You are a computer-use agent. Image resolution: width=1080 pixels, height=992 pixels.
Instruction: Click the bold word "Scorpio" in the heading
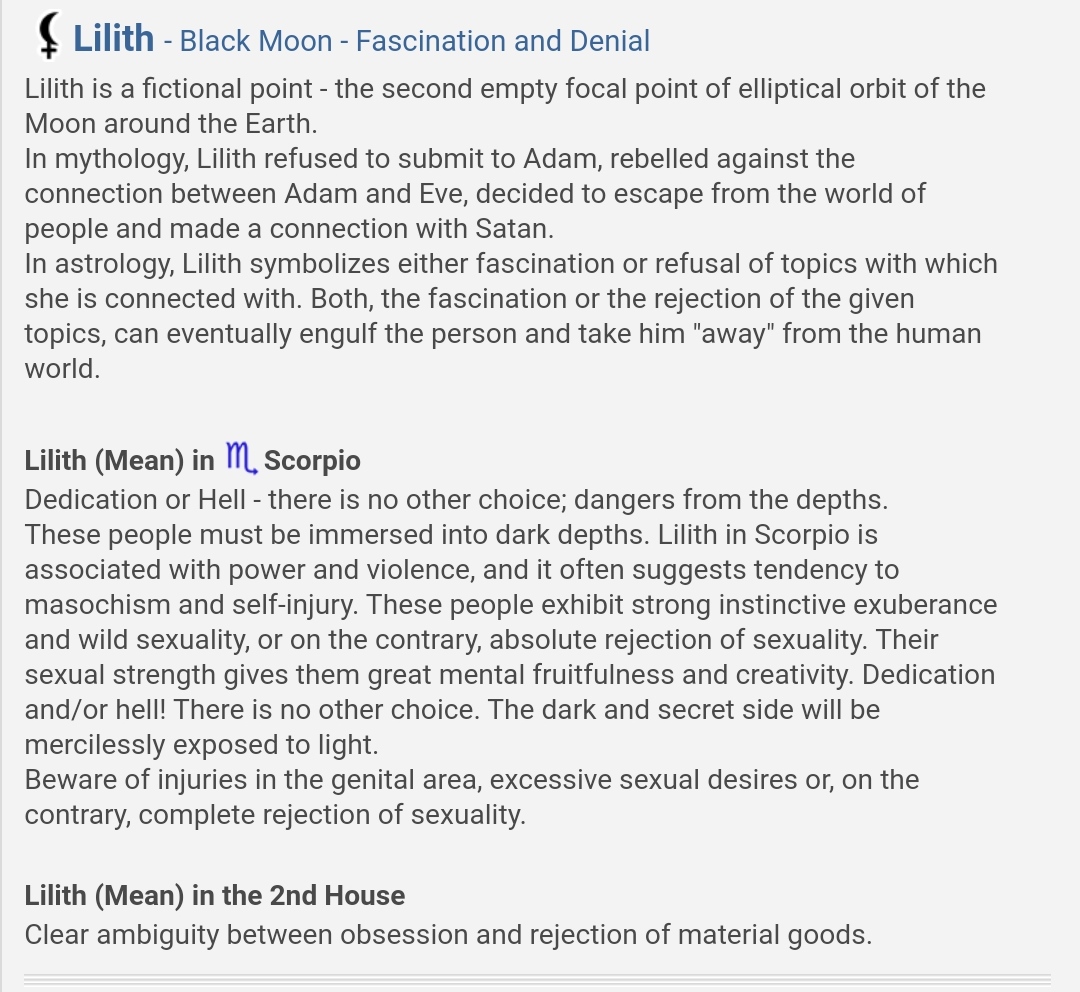[x=312, y=461]
